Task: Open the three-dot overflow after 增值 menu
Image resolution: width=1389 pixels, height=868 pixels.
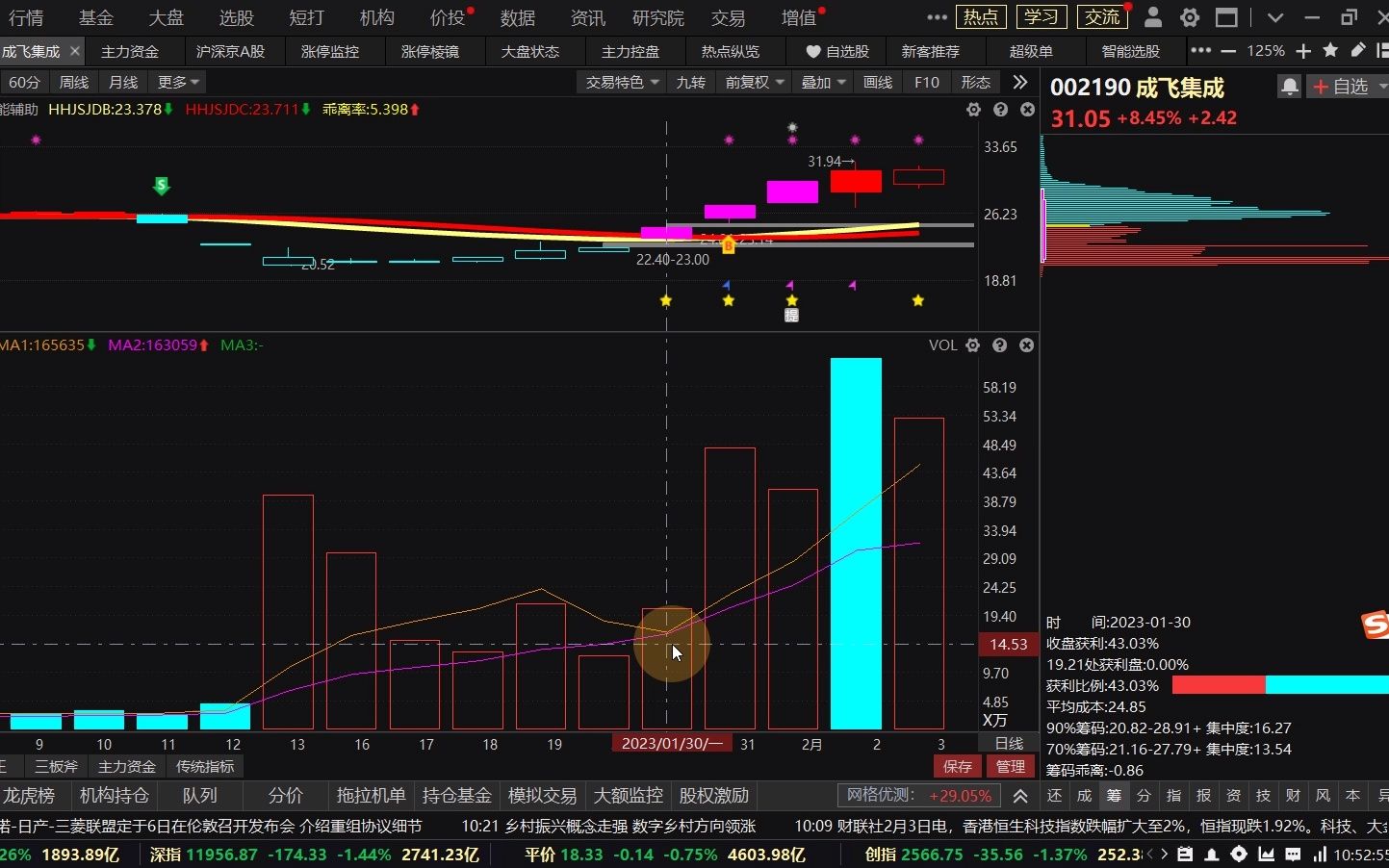Action: [937, 17]
